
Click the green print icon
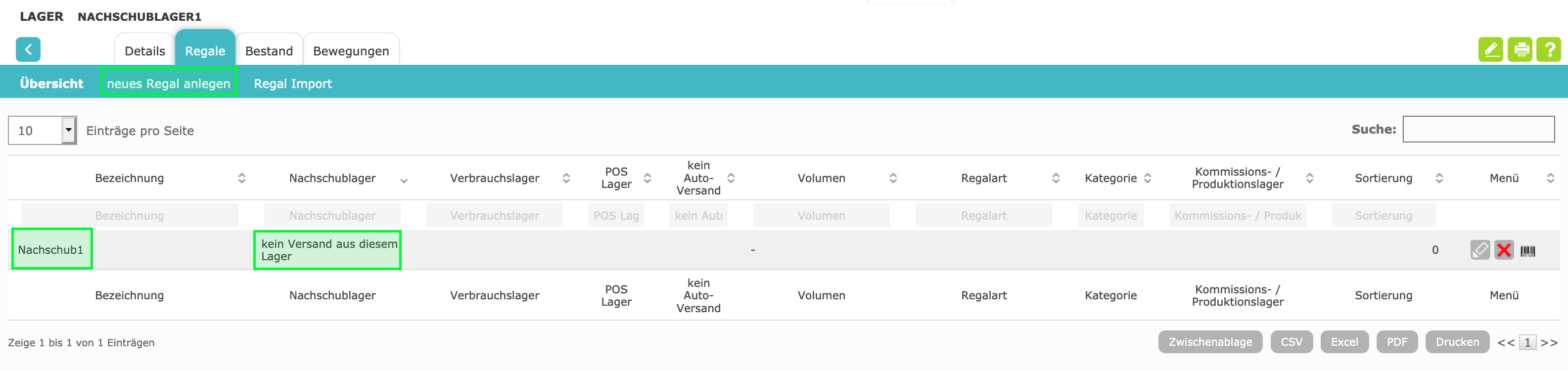pos(1520,49)
